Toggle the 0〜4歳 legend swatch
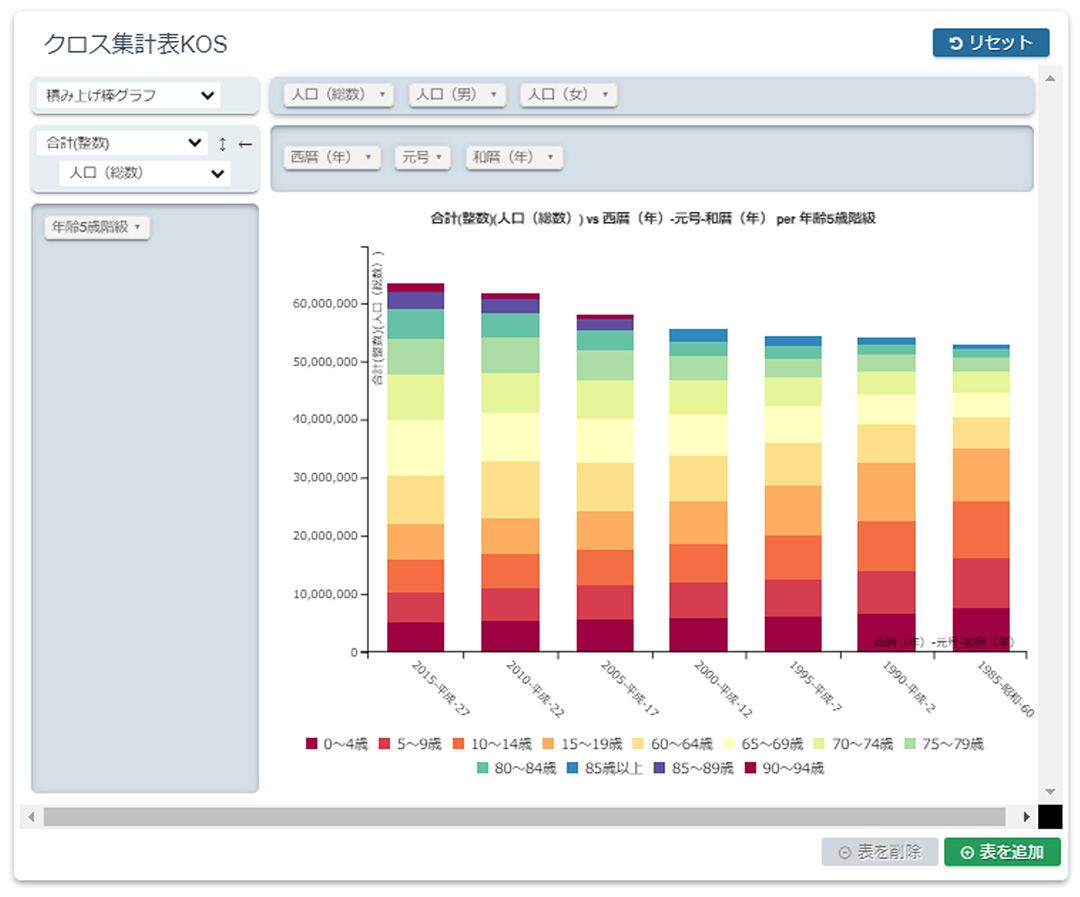This screenshot has width=1080, height=897. click(x=311, y=744)
